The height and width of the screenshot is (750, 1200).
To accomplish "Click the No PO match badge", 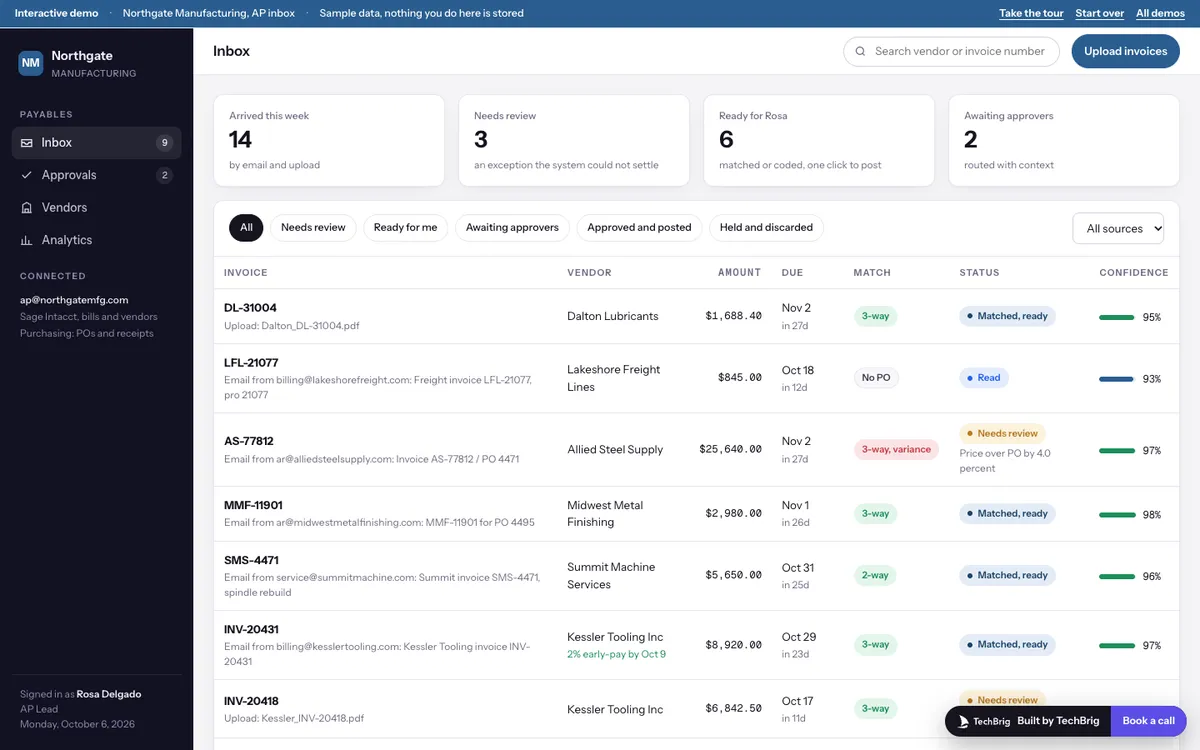I will point(876,378).
